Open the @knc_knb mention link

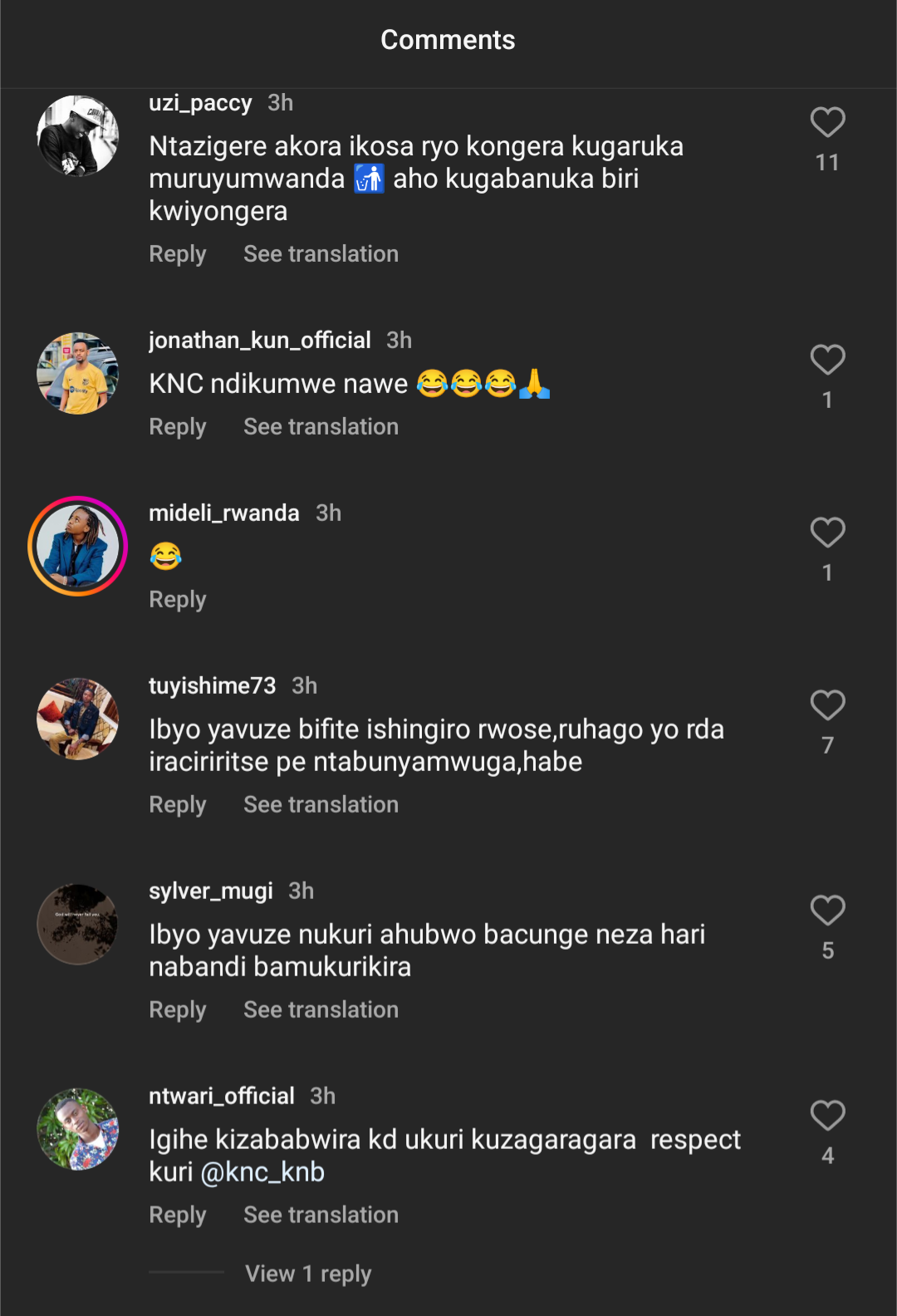point(262,1172)
